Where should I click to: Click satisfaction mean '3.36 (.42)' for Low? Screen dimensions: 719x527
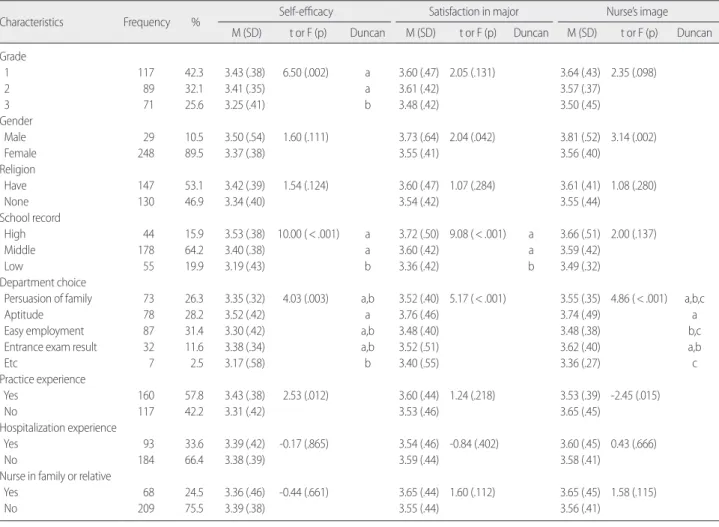click(x=419, y=266)
